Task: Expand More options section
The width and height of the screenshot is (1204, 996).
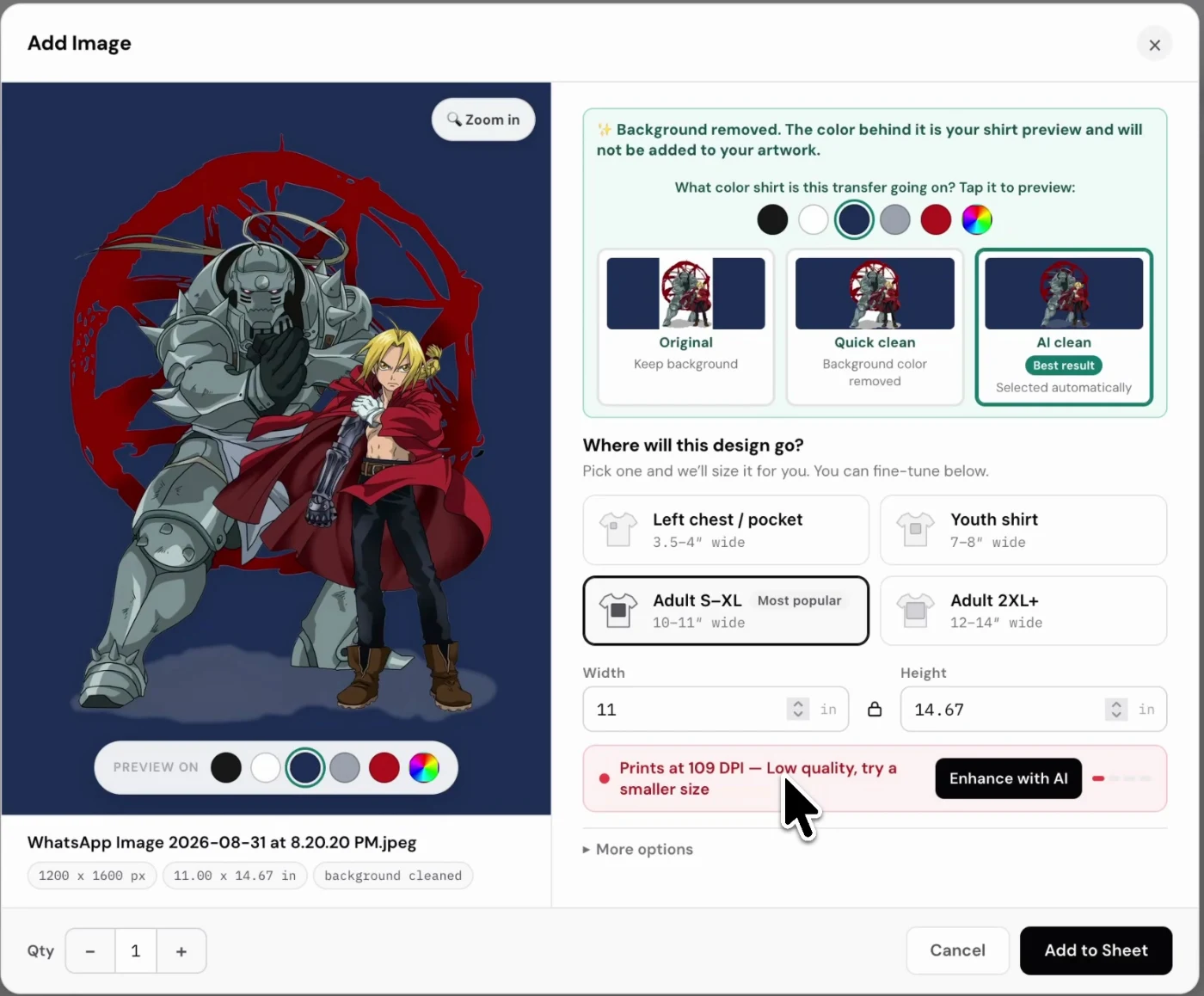Action: click(x=638, y=849)
